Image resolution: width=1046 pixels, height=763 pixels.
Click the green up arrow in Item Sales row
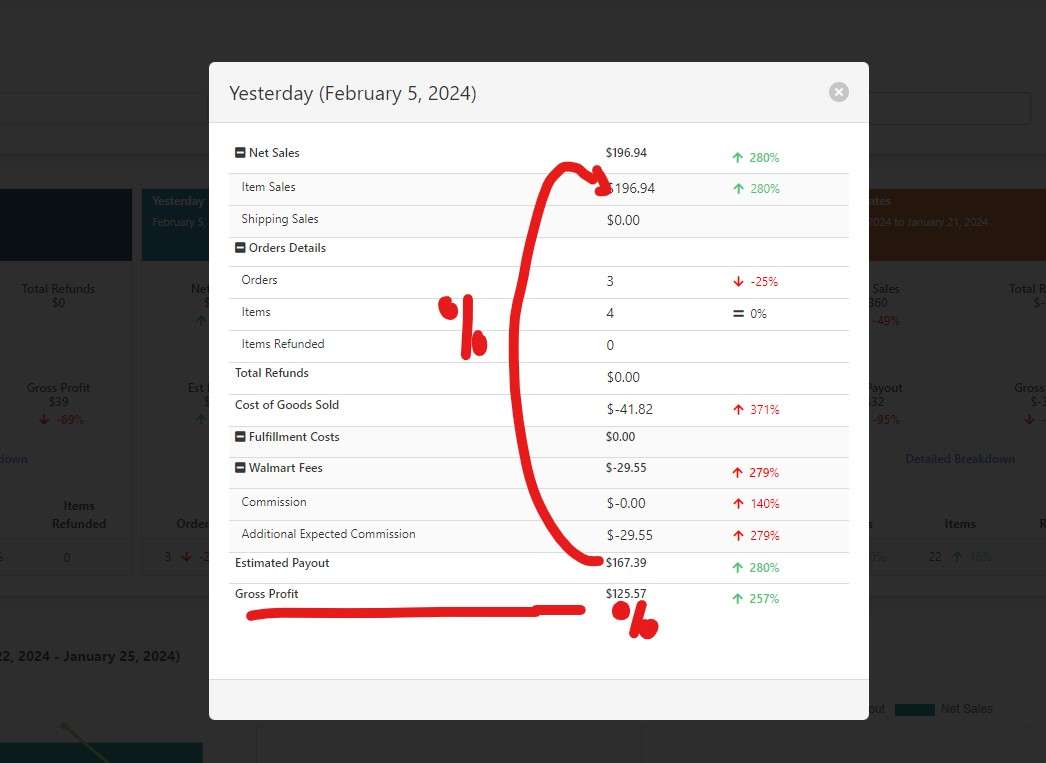737,188
